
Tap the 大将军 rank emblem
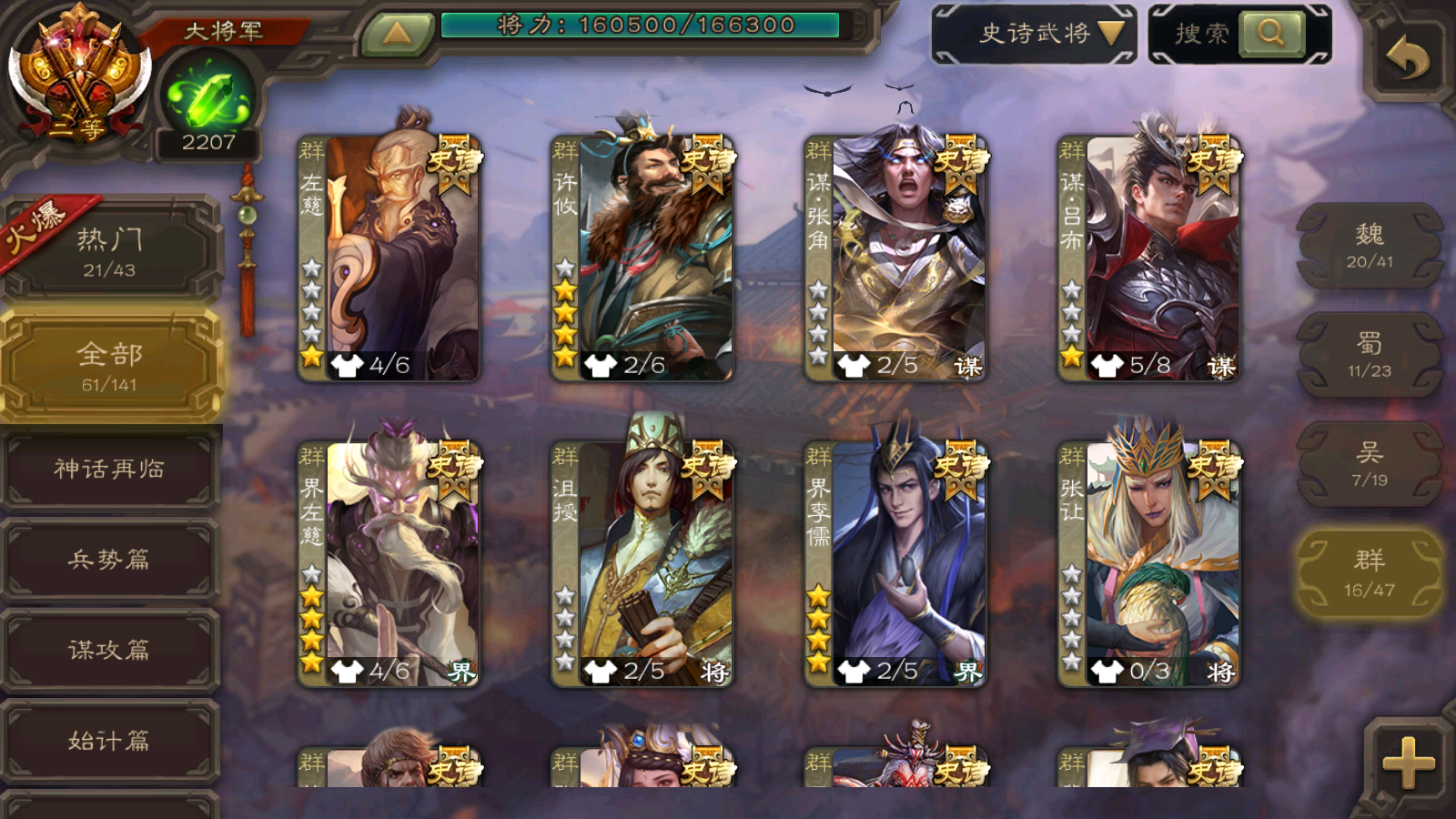pos(78,76)
